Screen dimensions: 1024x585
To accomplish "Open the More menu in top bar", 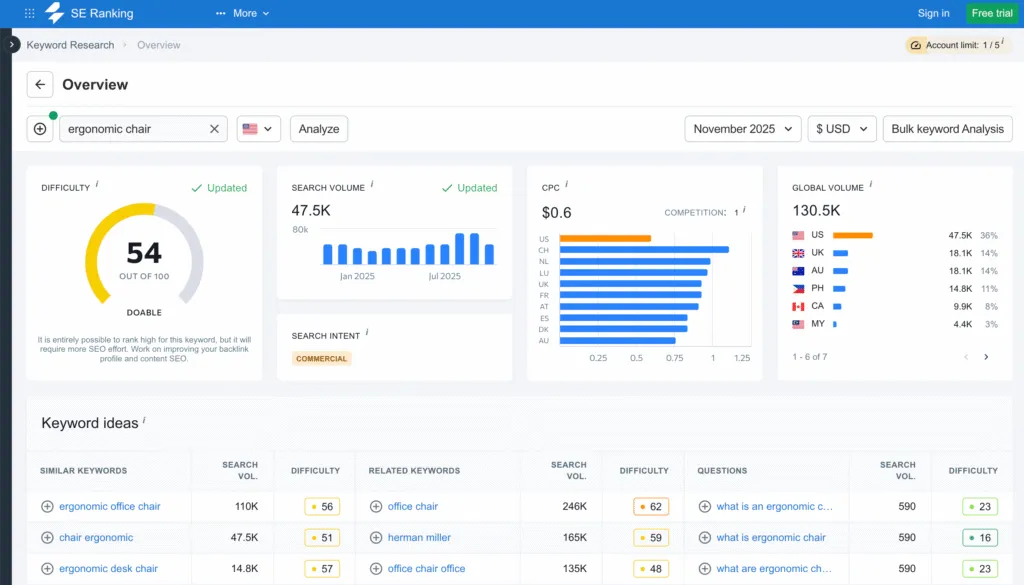I will 243,13.
